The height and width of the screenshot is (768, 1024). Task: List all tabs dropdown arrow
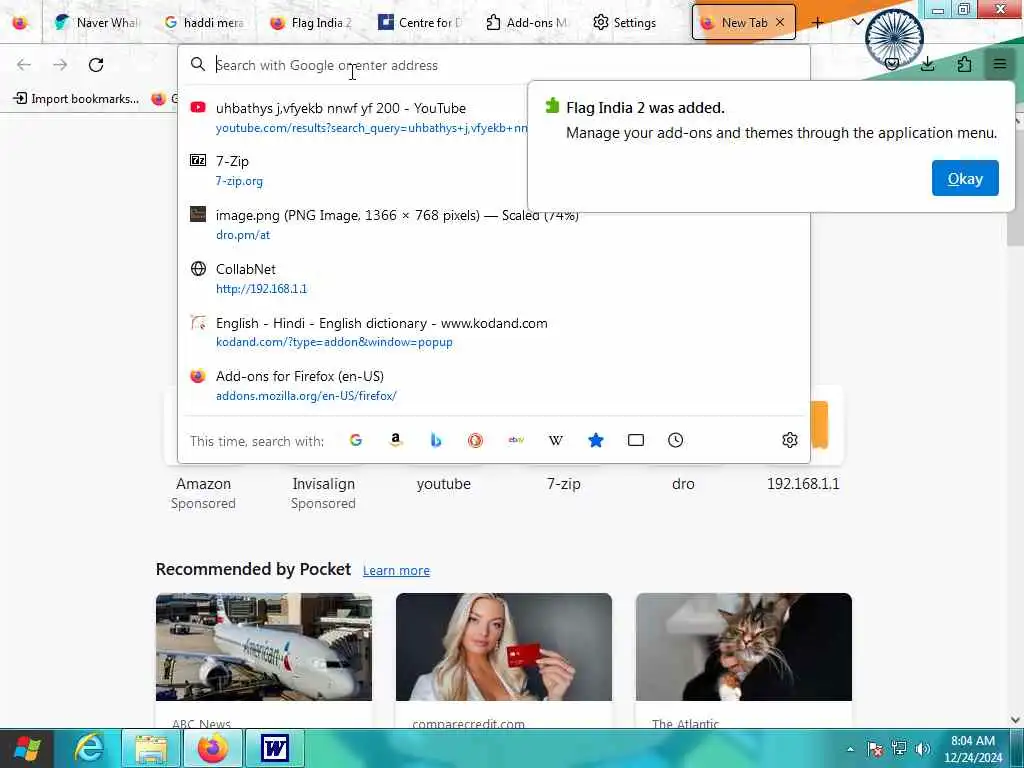click(857, 22)
